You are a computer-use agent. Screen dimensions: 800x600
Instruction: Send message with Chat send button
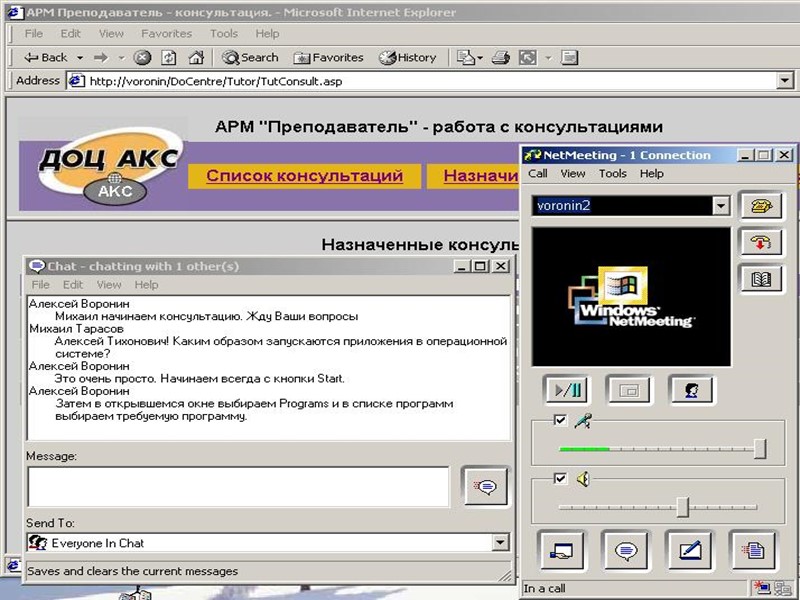tap(485, 486)
